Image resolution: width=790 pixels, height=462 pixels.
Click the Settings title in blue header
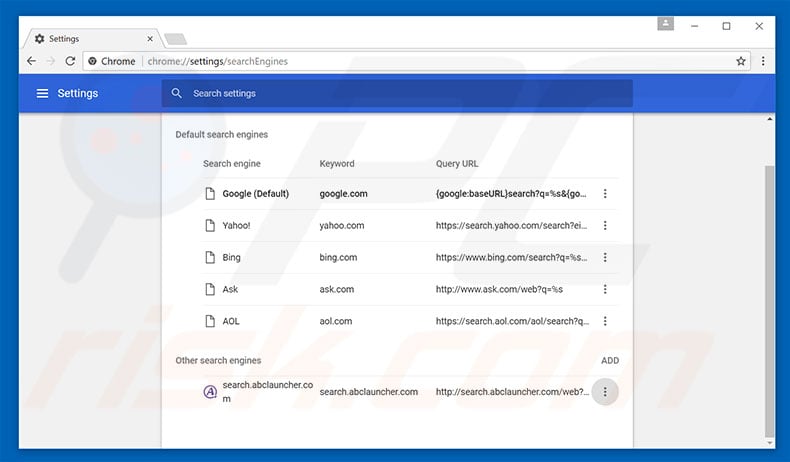[78, 93]
